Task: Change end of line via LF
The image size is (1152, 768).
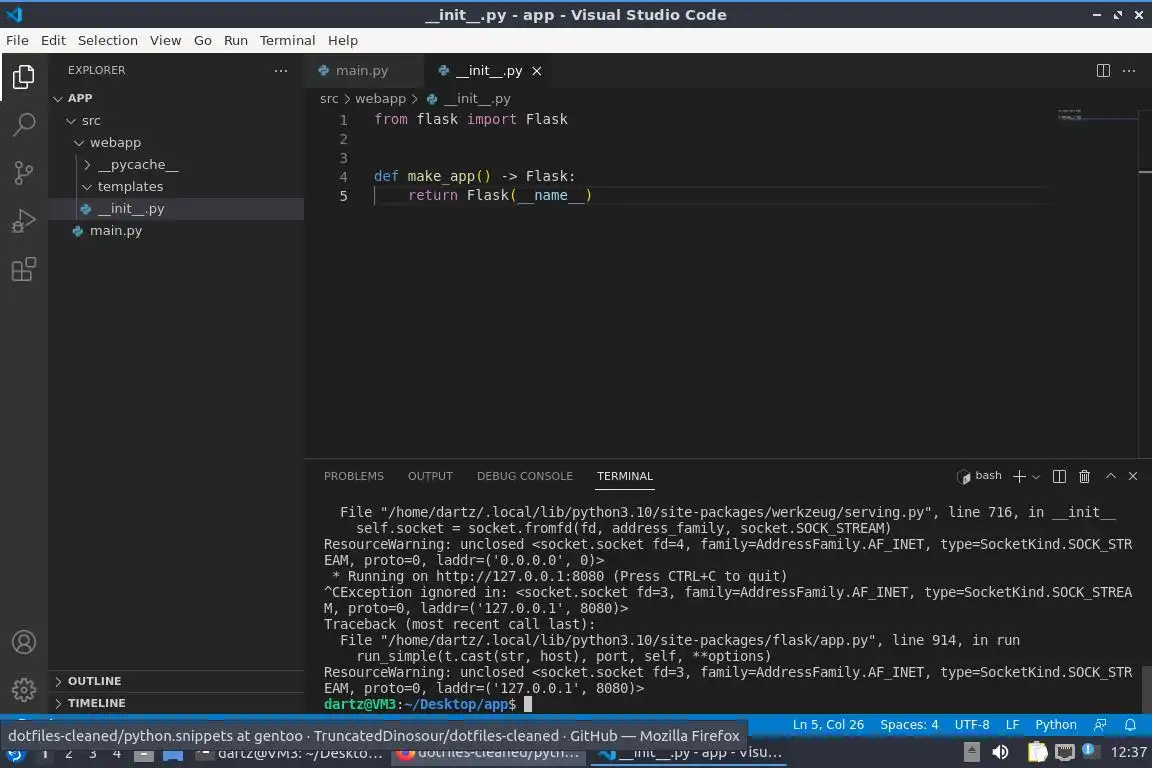Action: click(1012, 725)
